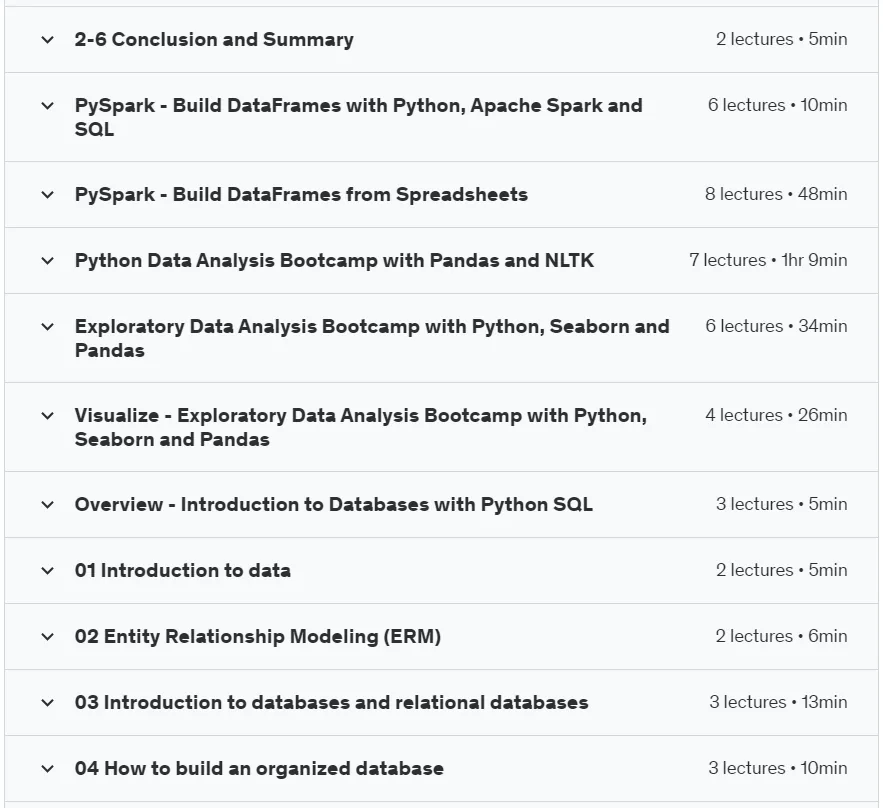
Task: Expand chevron for Overview - Introduction to Databases
Action: coord(48,505)
